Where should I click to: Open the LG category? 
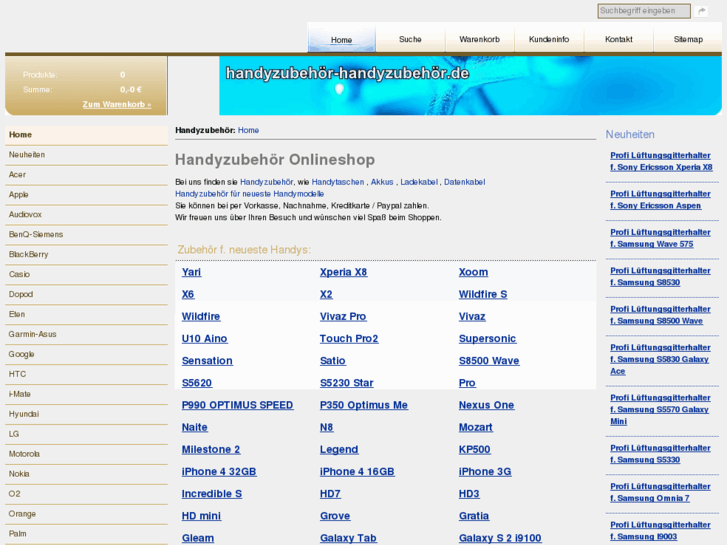pyautogui.click(x=86, y=434)
